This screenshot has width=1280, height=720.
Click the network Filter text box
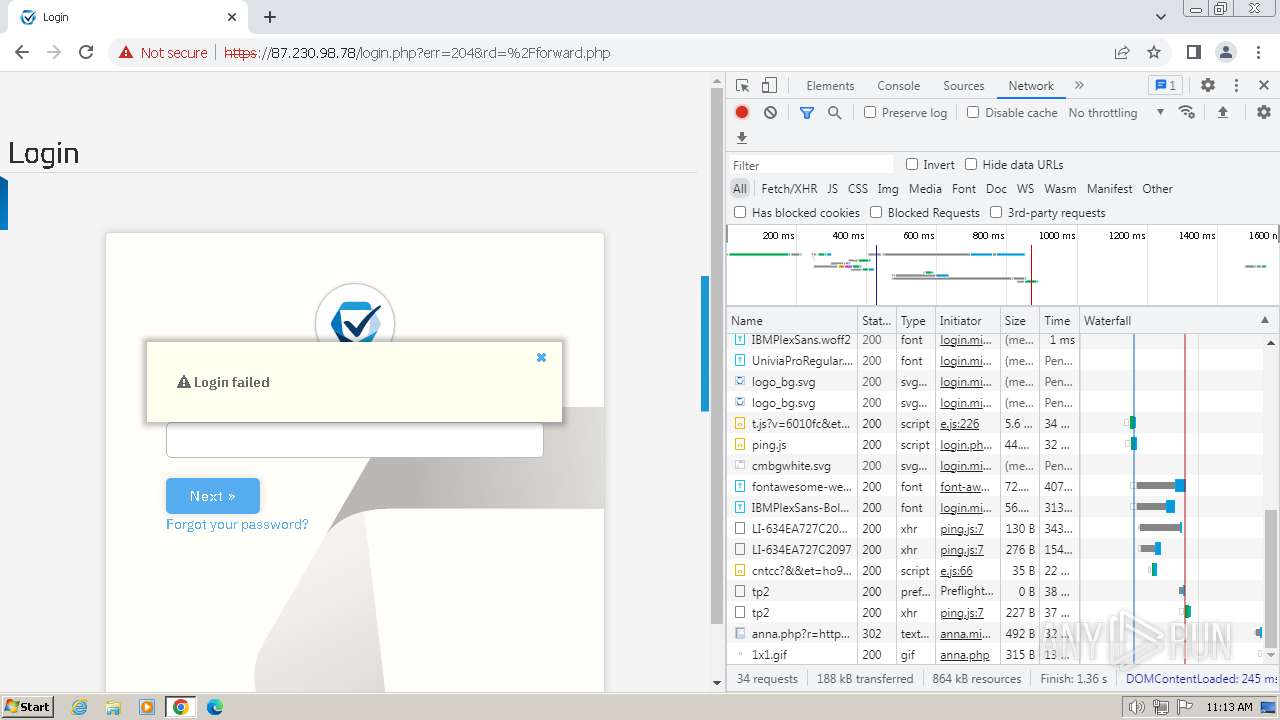812,165
